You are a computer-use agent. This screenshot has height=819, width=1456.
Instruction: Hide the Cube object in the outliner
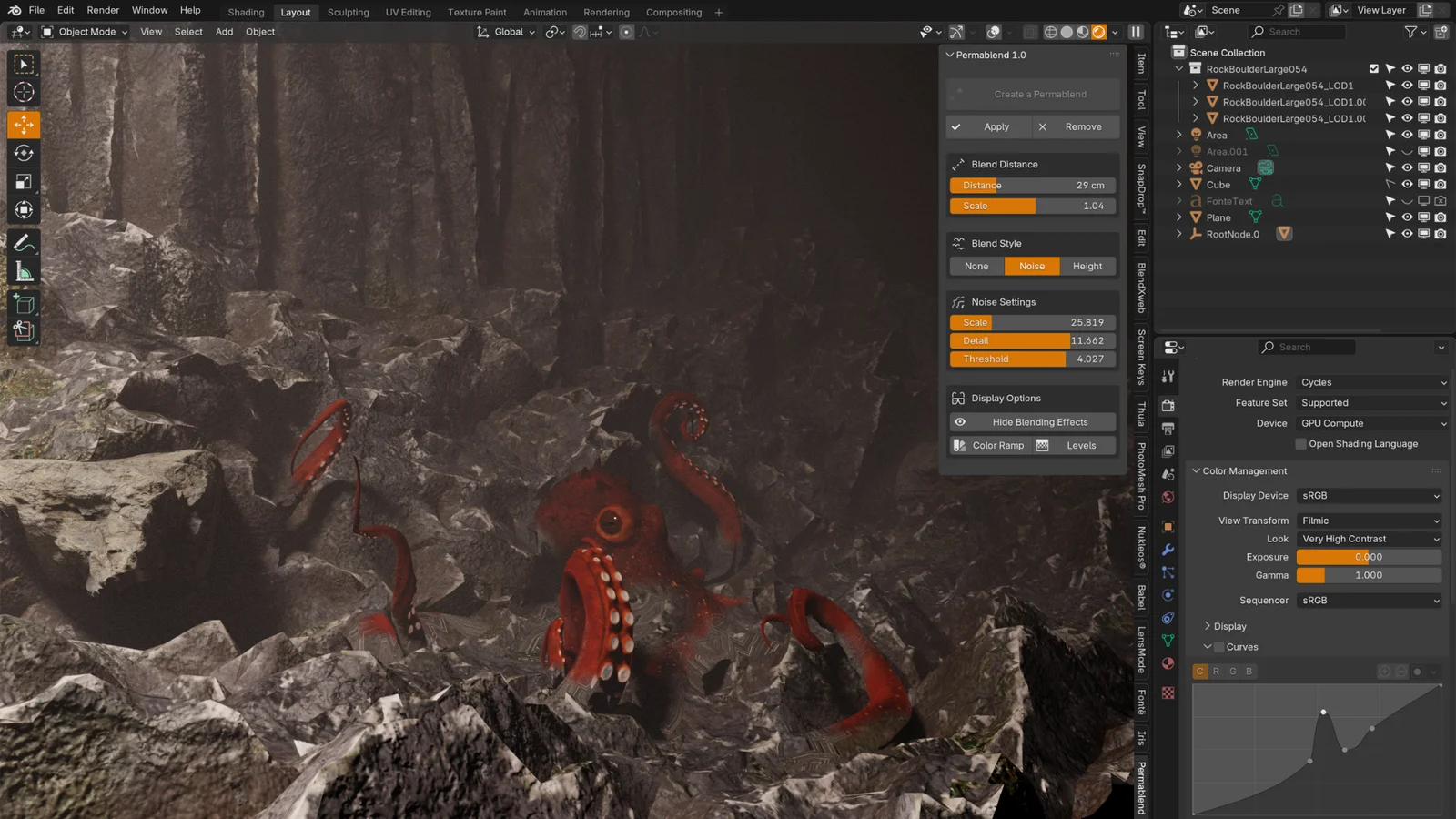(x=1407, y=185)
